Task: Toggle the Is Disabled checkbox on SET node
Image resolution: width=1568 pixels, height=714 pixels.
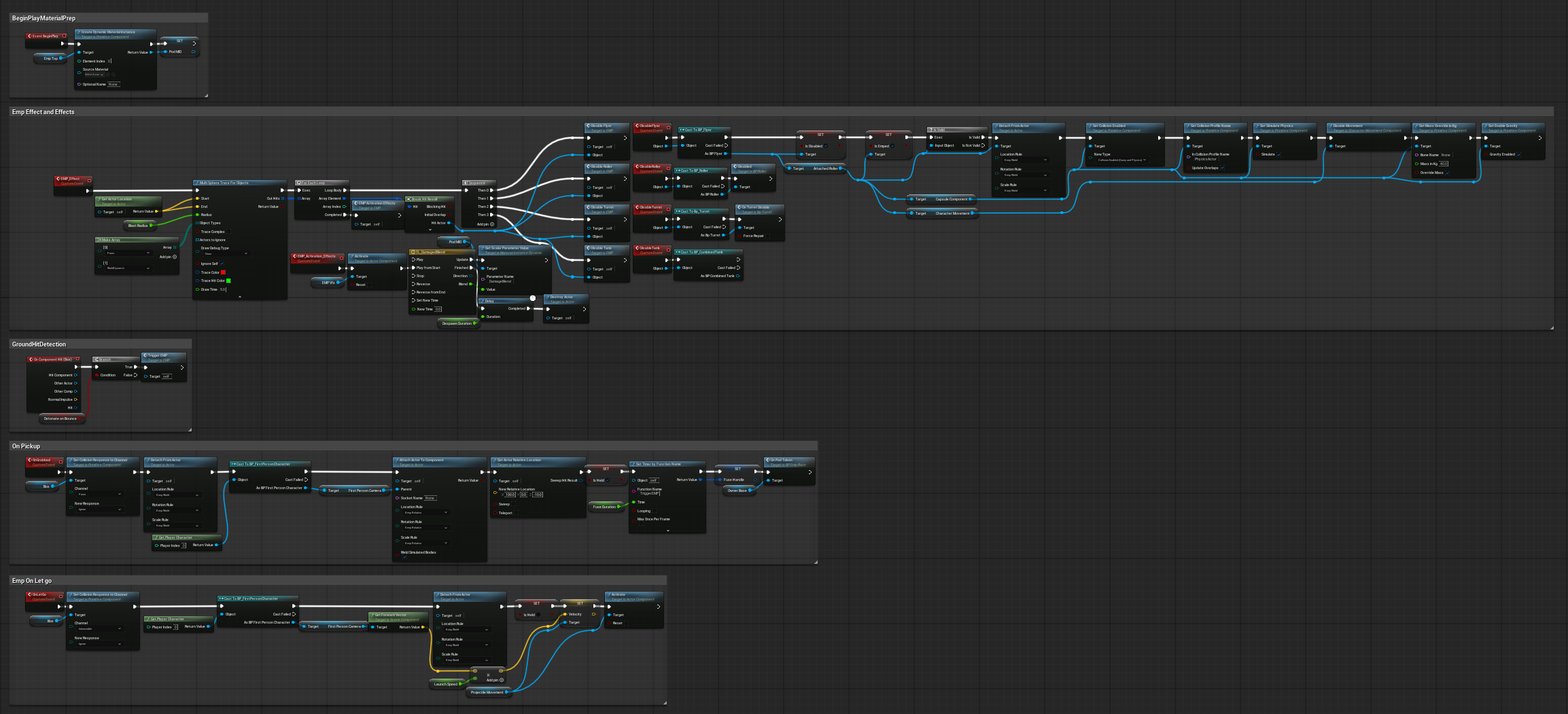Action: pos(826,146)
